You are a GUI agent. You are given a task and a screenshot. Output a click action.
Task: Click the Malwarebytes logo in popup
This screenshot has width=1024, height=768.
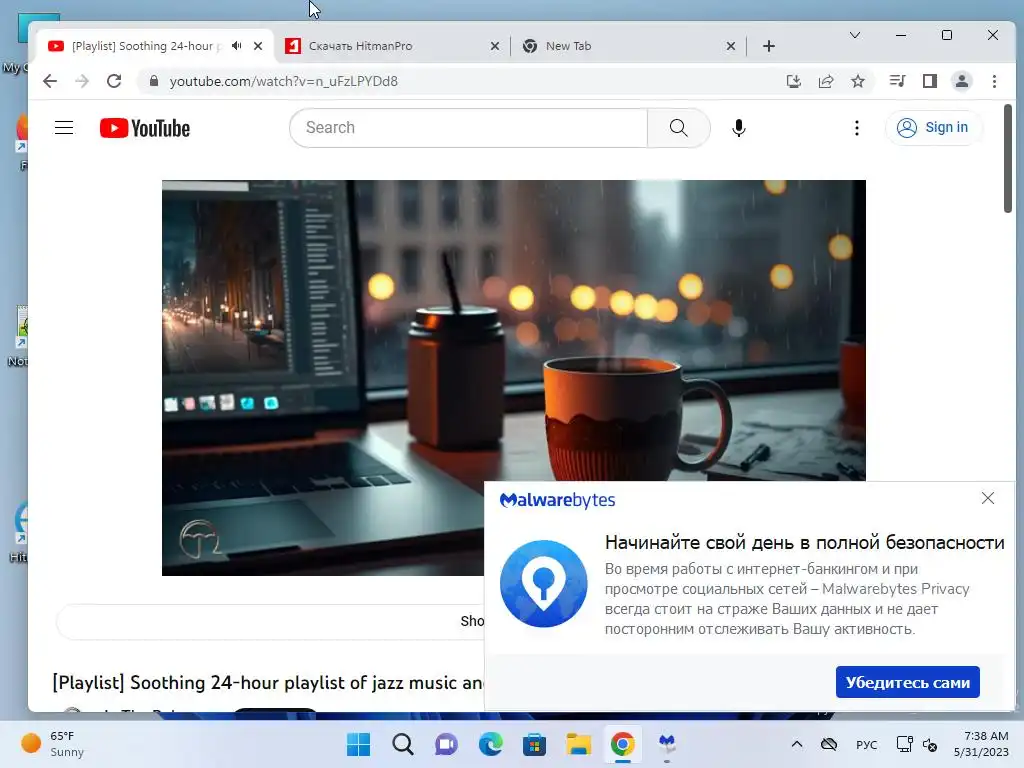click(558, 500)
